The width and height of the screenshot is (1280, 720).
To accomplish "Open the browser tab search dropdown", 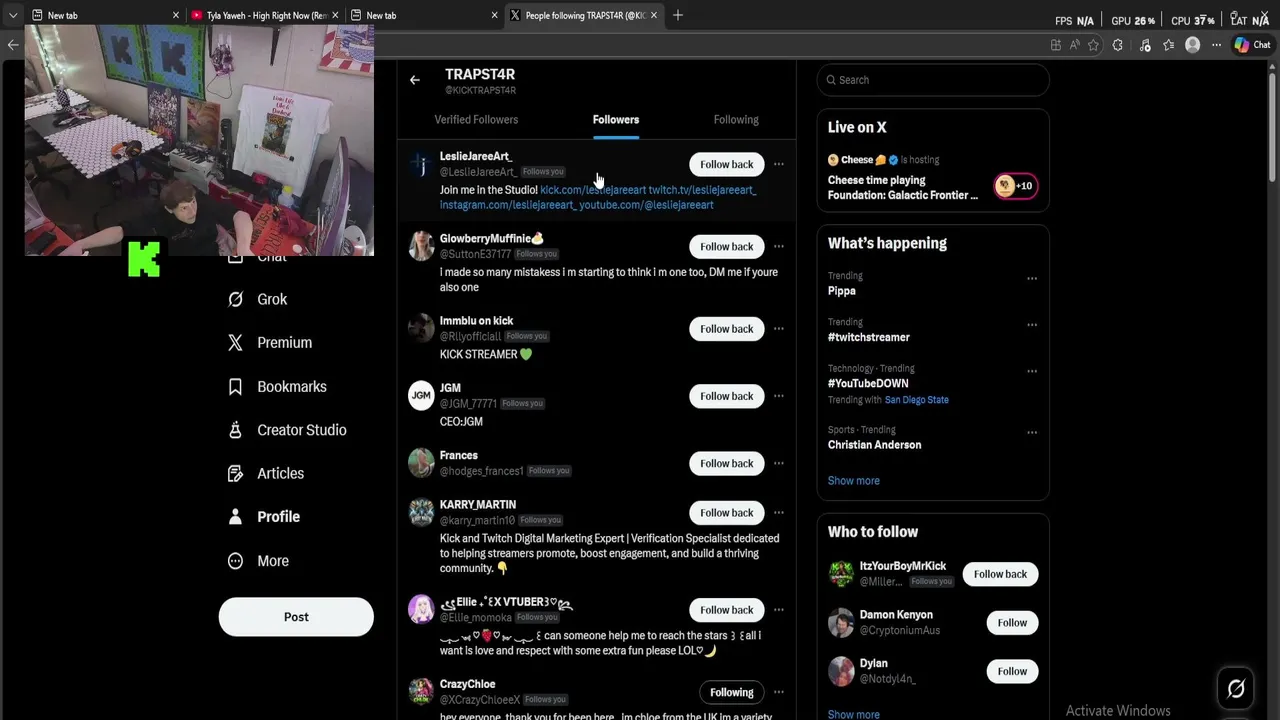I will click(x=13, y=15).
